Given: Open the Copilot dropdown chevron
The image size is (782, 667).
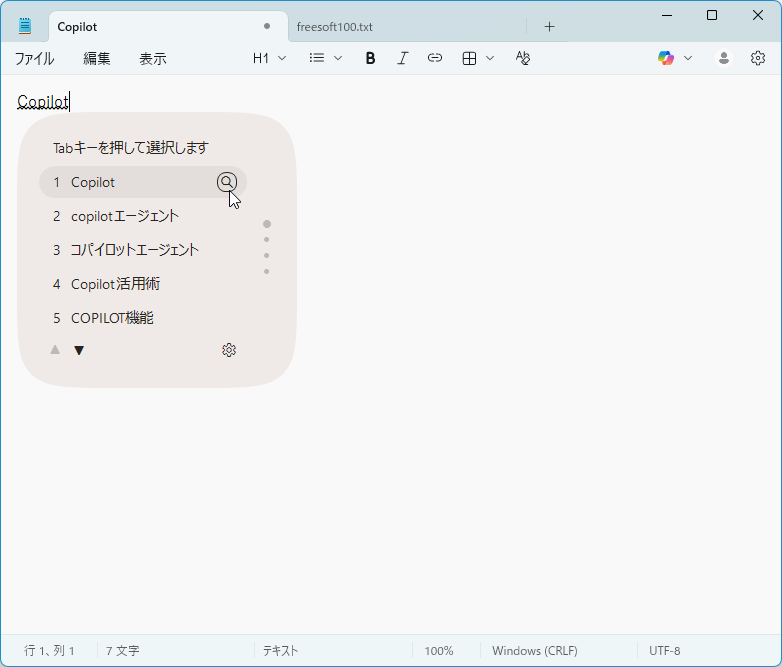Looking at the screenshot, I should [688, 58].
